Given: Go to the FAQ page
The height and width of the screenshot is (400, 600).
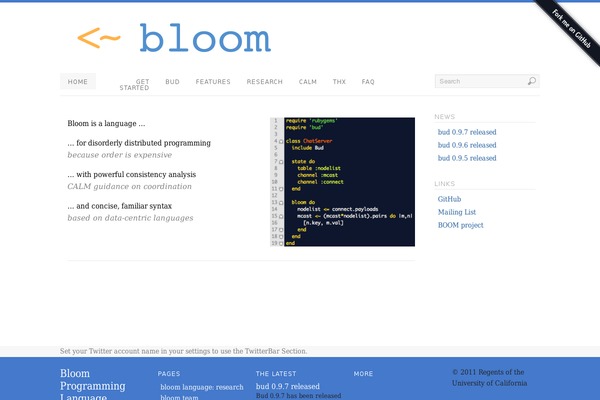Looking at the screenshot, I should [x=368, y=82].
